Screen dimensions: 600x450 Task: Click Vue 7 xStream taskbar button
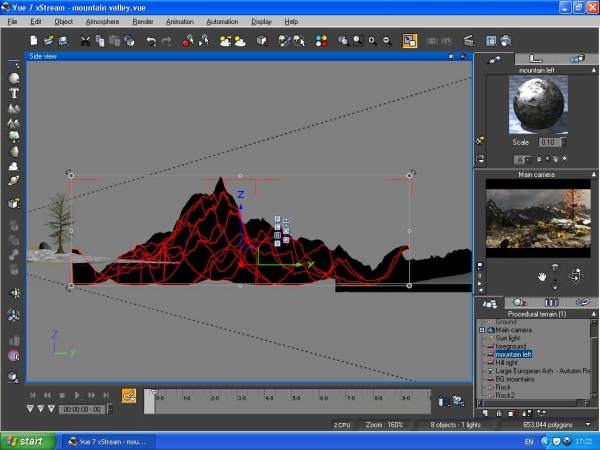(x=108, y=442)
